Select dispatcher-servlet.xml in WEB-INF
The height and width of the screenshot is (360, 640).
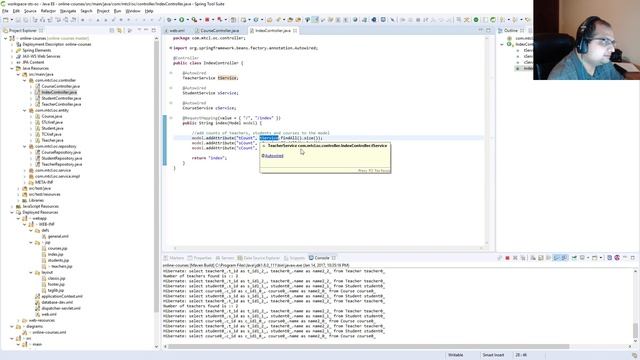[x=61, y=309]
